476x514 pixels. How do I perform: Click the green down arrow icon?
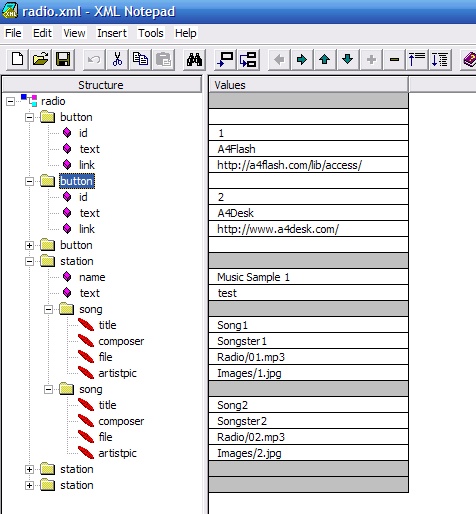348,60
